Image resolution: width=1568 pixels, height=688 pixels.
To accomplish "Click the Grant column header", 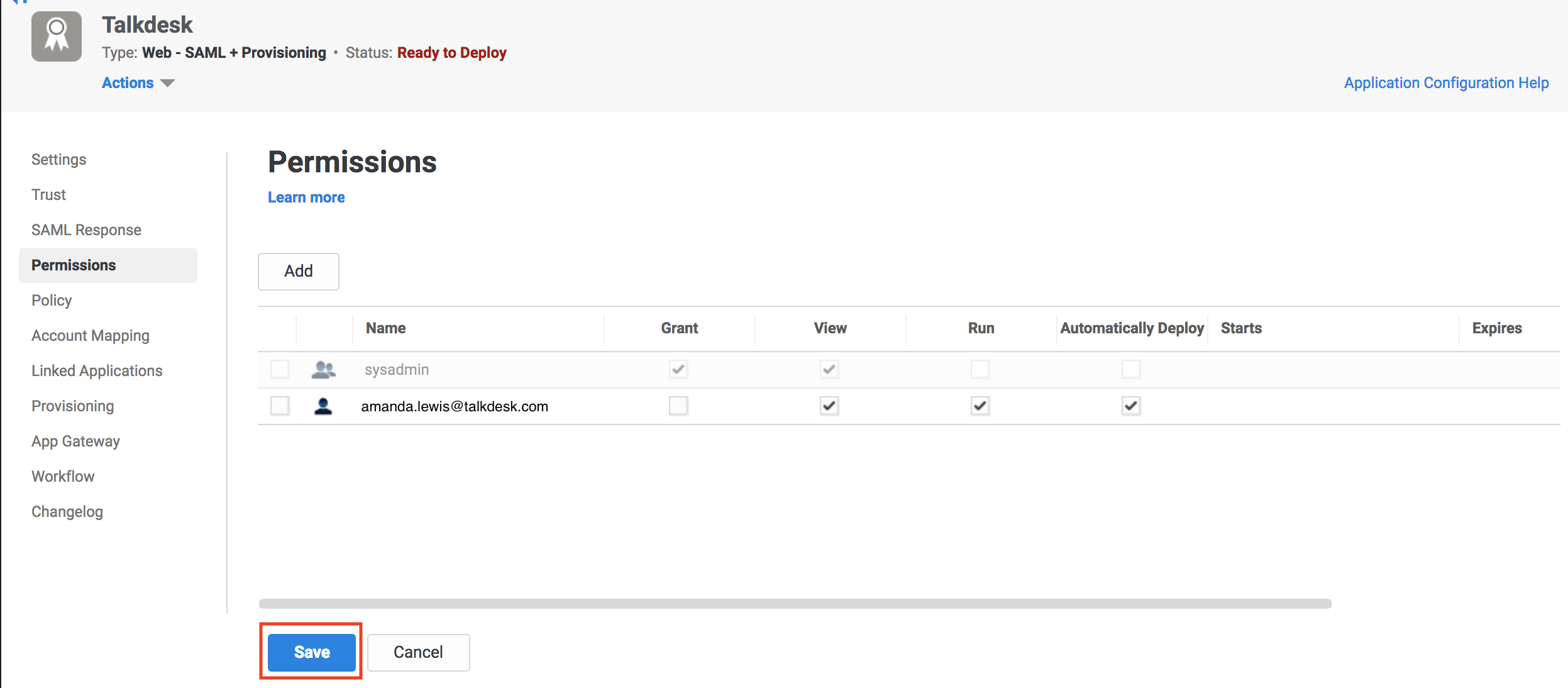I will 680,328.
